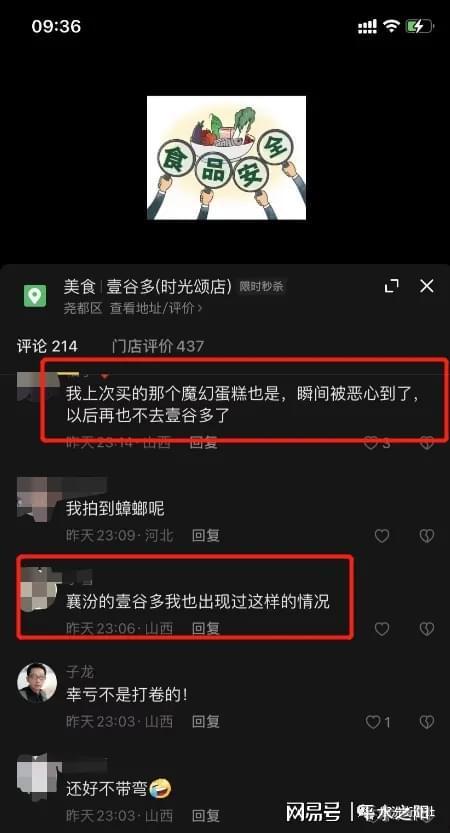Open 查看地址/评价 chevron link

156,308
